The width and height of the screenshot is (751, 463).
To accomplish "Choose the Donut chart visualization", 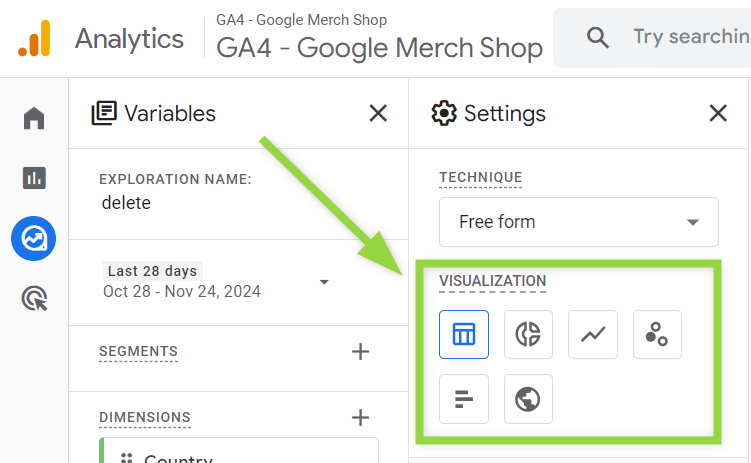I will [528, 334].
